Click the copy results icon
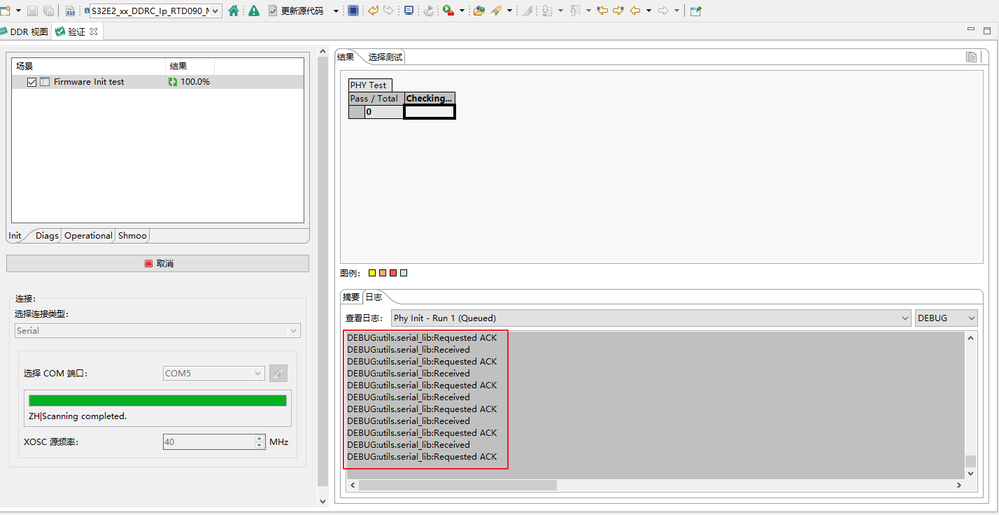The image size is (999, 515). [x=971, y=57]
